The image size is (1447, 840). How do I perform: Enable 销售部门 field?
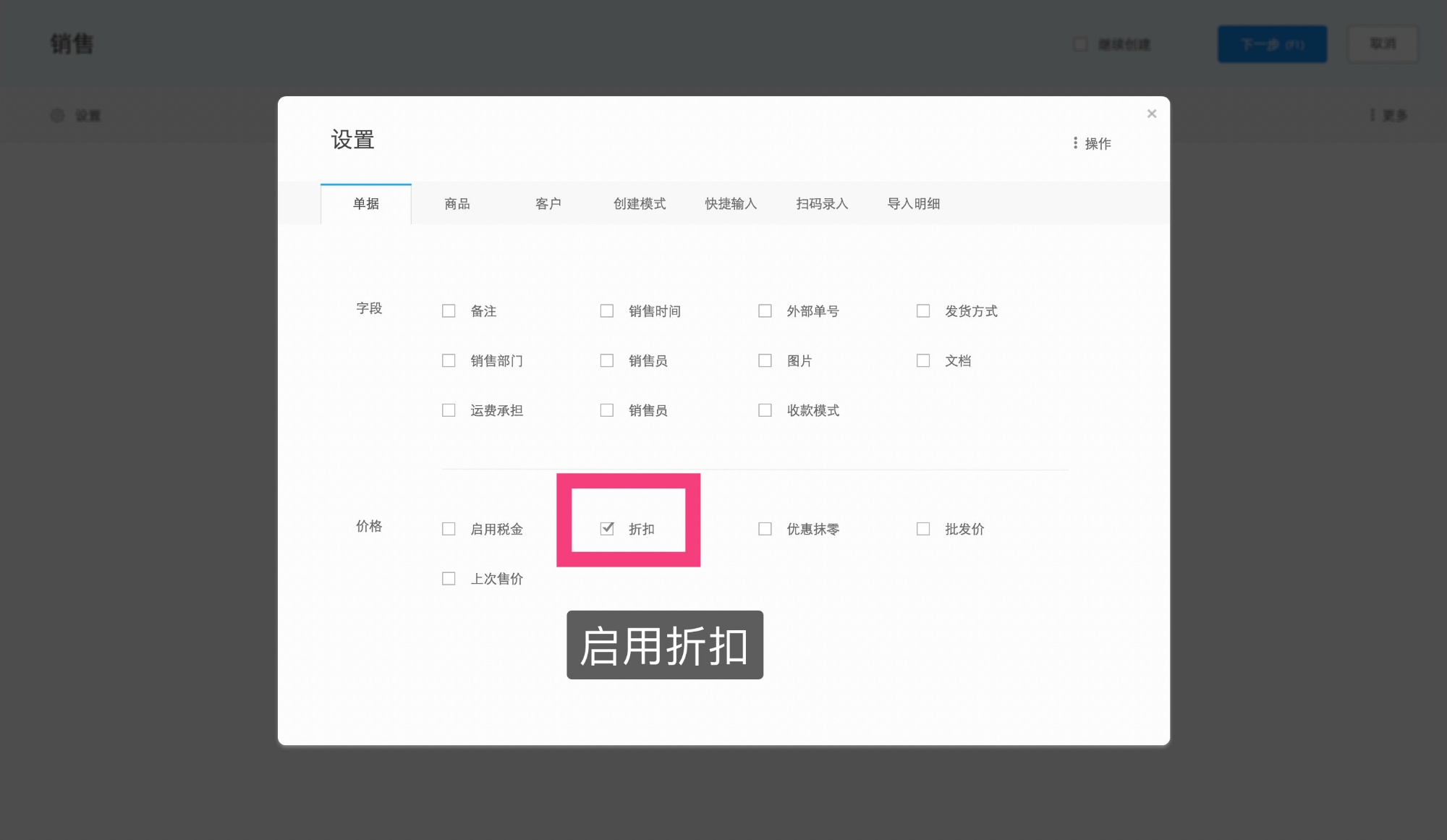click(x=449, y=360)
